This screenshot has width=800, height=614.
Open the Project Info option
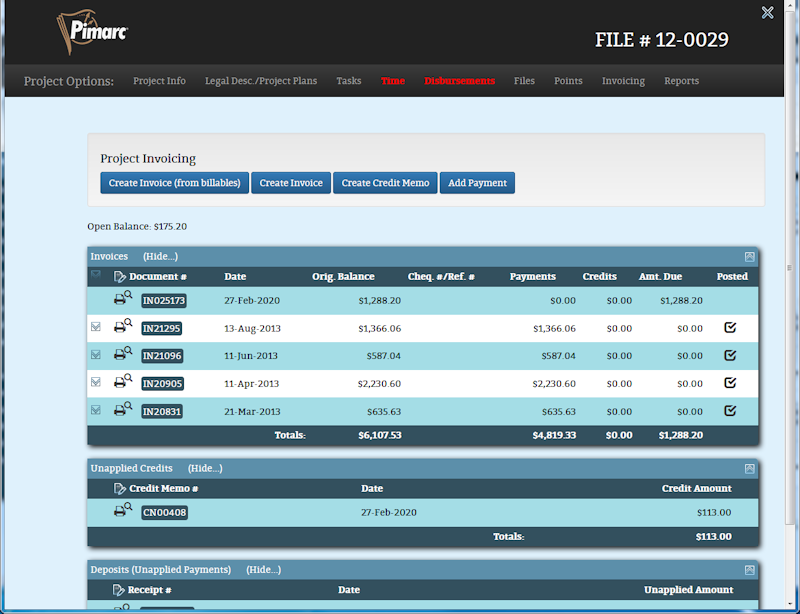click(159, 81)
